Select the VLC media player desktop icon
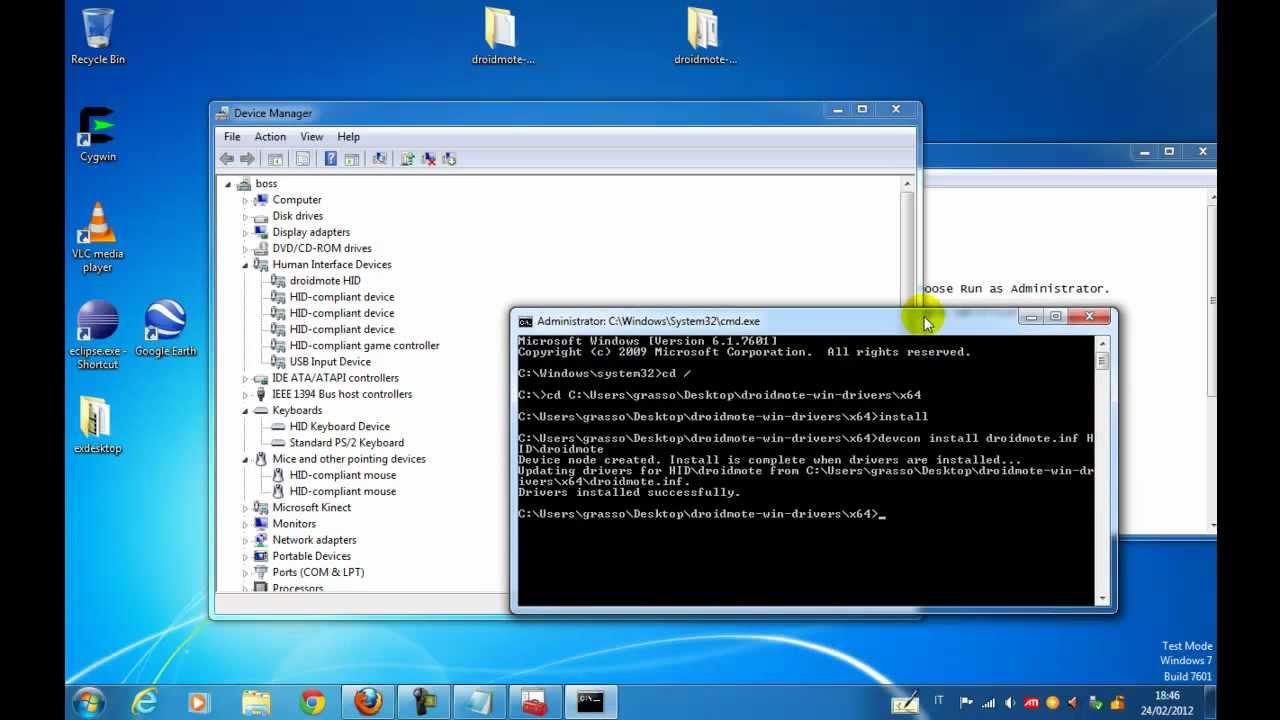This screenshot has height=720, width=1280. point(98,237)
